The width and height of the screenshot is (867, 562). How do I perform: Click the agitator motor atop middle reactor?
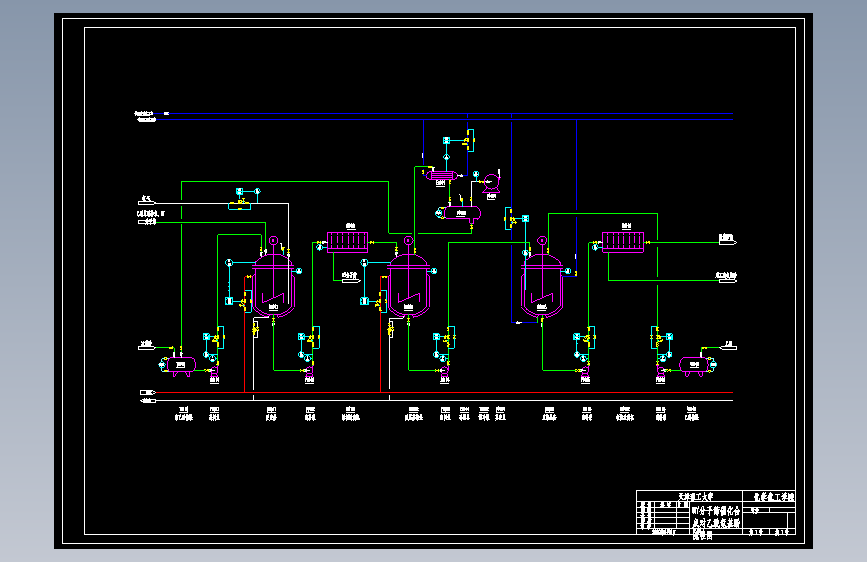(x=408, y=241)
